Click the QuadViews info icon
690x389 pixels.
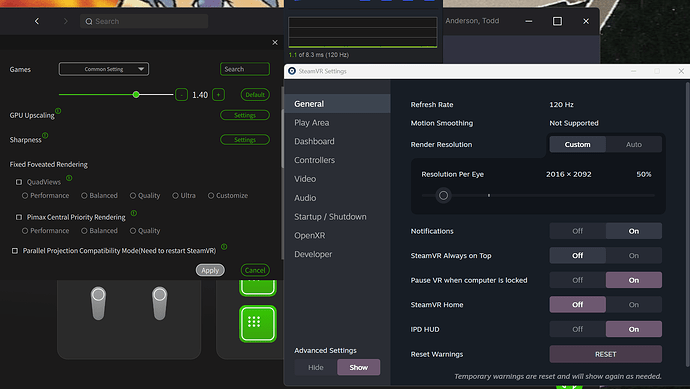coord(69,178)
